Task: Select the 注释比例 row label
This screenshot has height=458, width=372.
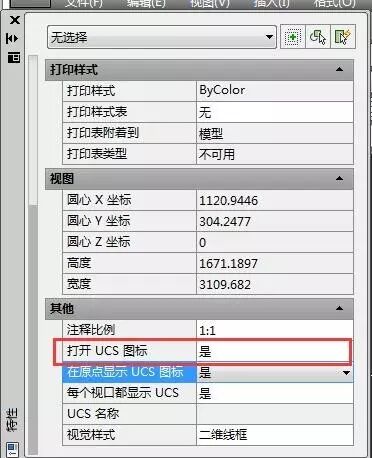Action: coord(129,330)
